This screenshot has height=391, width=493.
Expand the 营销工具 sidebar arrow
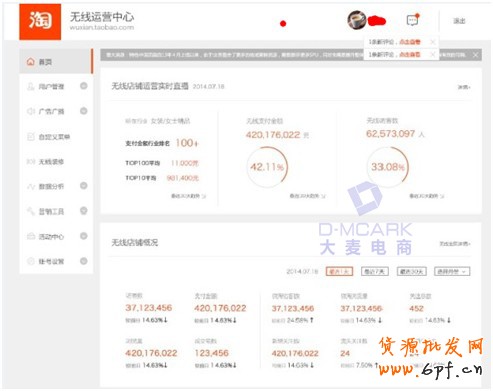coord(84,211)
